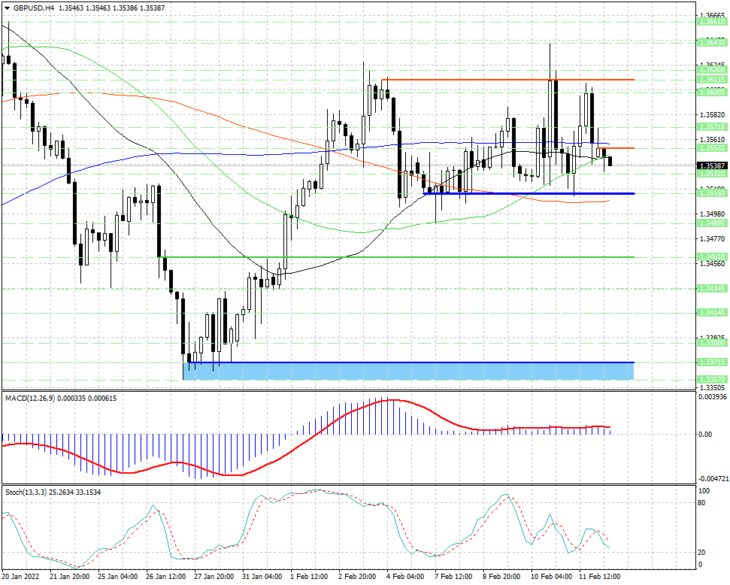Screen dimensions: 730x585
Task: Click the 1.33570 price level label
Action: point(712,380)
